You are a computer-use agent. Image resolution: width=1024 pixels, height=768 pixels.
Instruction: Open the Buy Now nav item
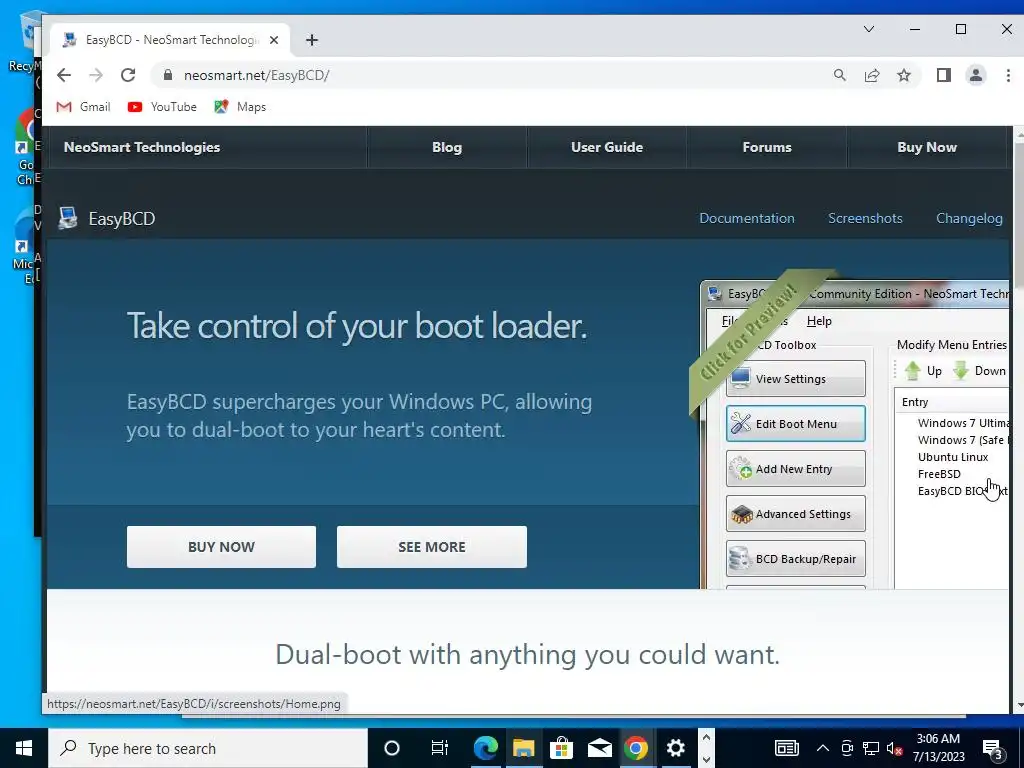coord(927,147)
